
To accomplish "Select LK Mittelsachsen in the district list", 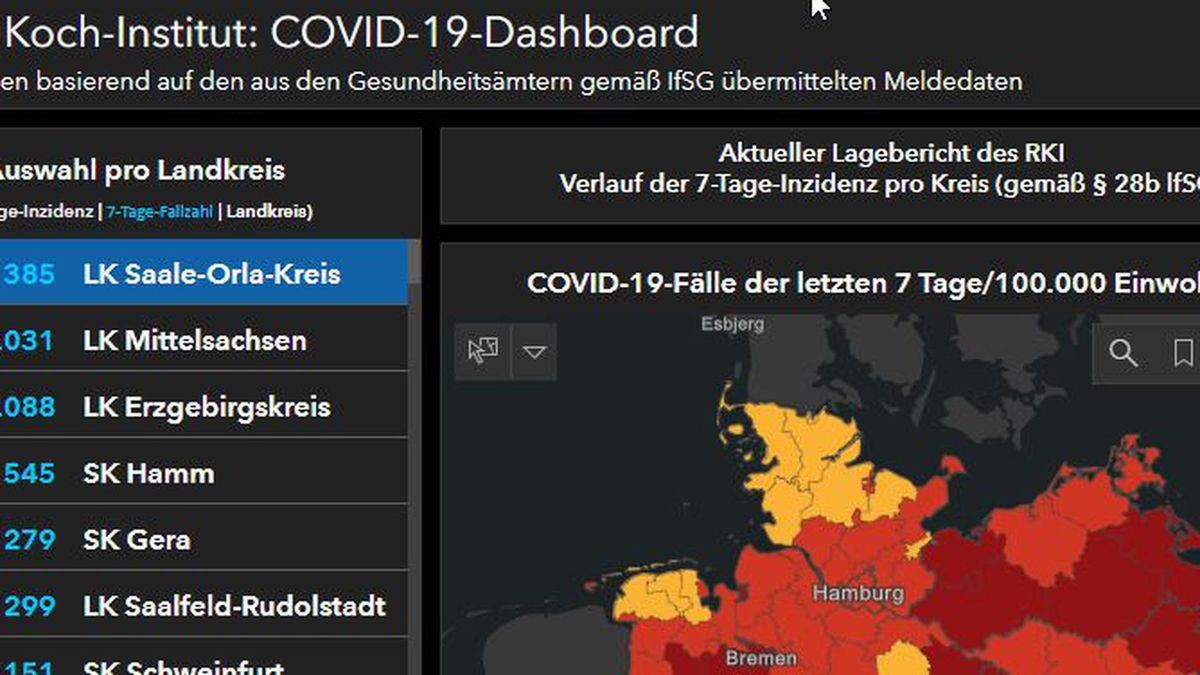I will [x=204, y=340].
